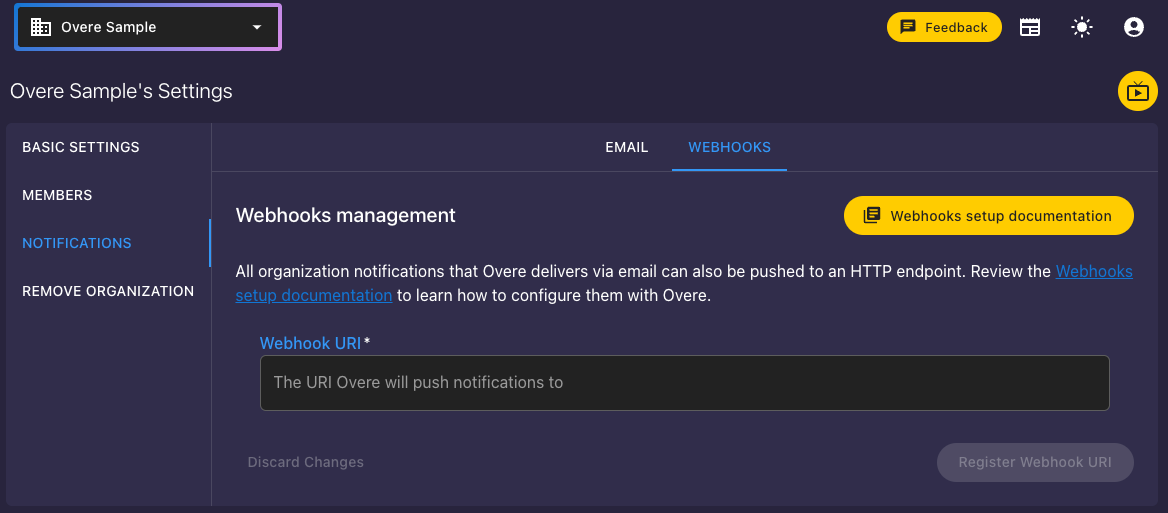1168x513 pixels.
Task: Open the Members section
Action: tap(57, 195)
